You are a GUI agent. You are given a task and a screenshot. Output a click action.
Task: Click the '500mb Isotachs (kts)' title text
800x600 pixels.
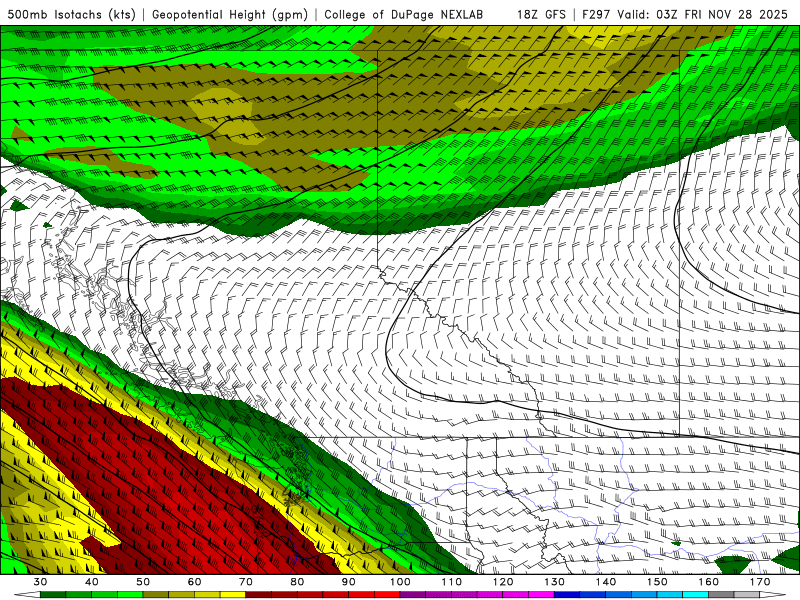[x=72, y=14]
